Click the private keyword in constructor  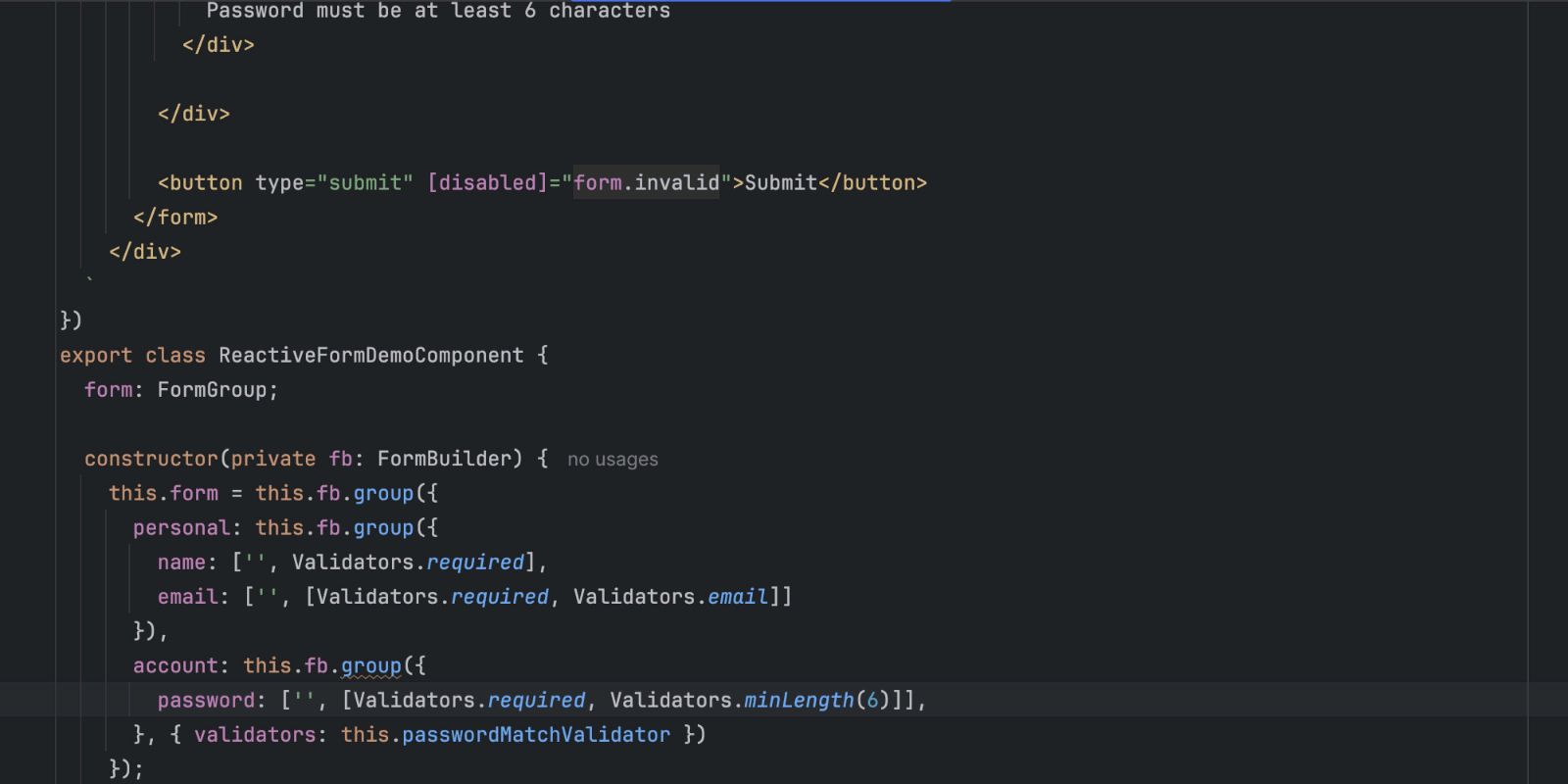click(x=273, y=459)
